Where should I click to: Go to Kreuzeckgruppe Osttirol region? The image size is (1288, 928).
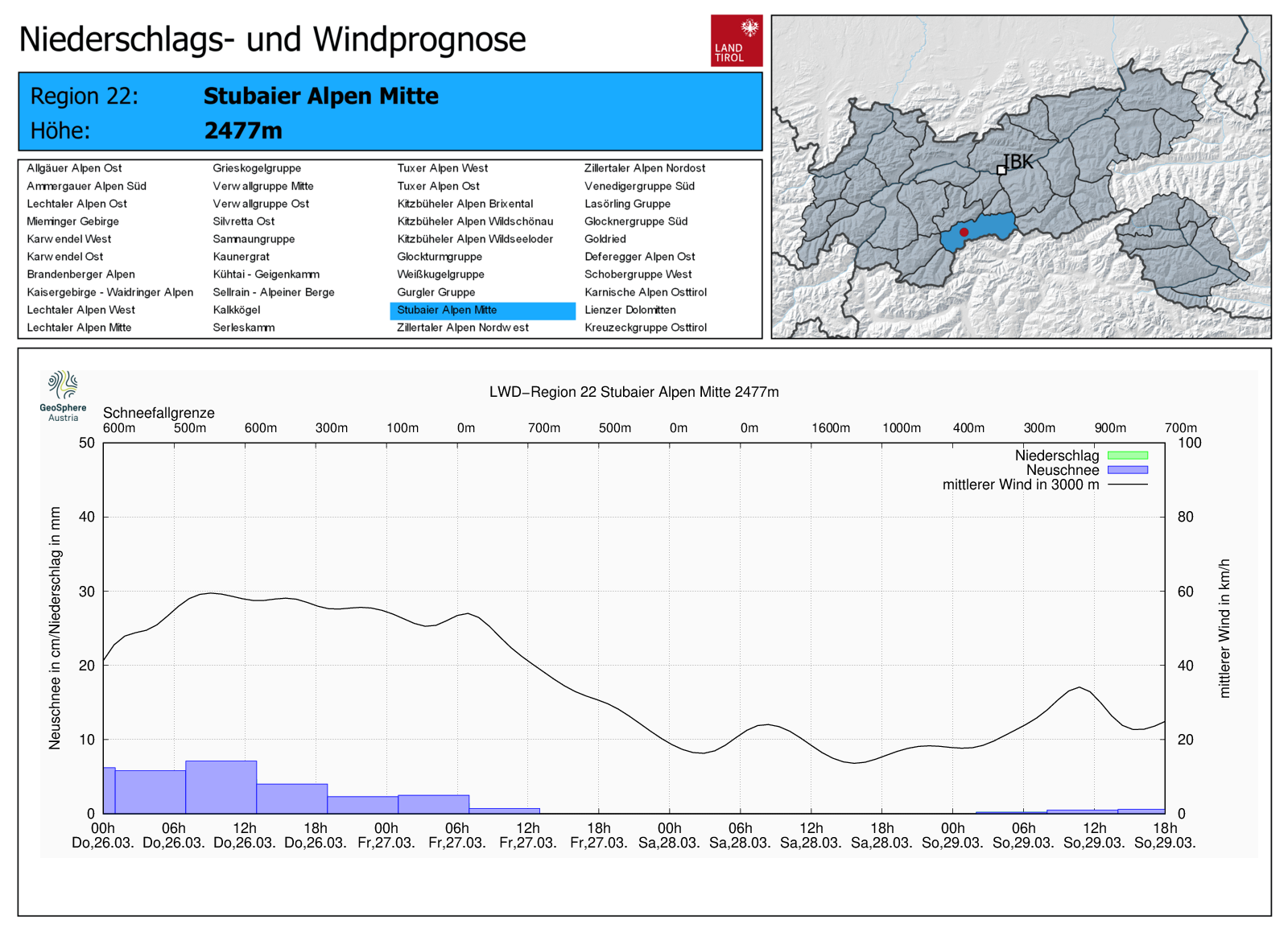(x=645, y=328)
